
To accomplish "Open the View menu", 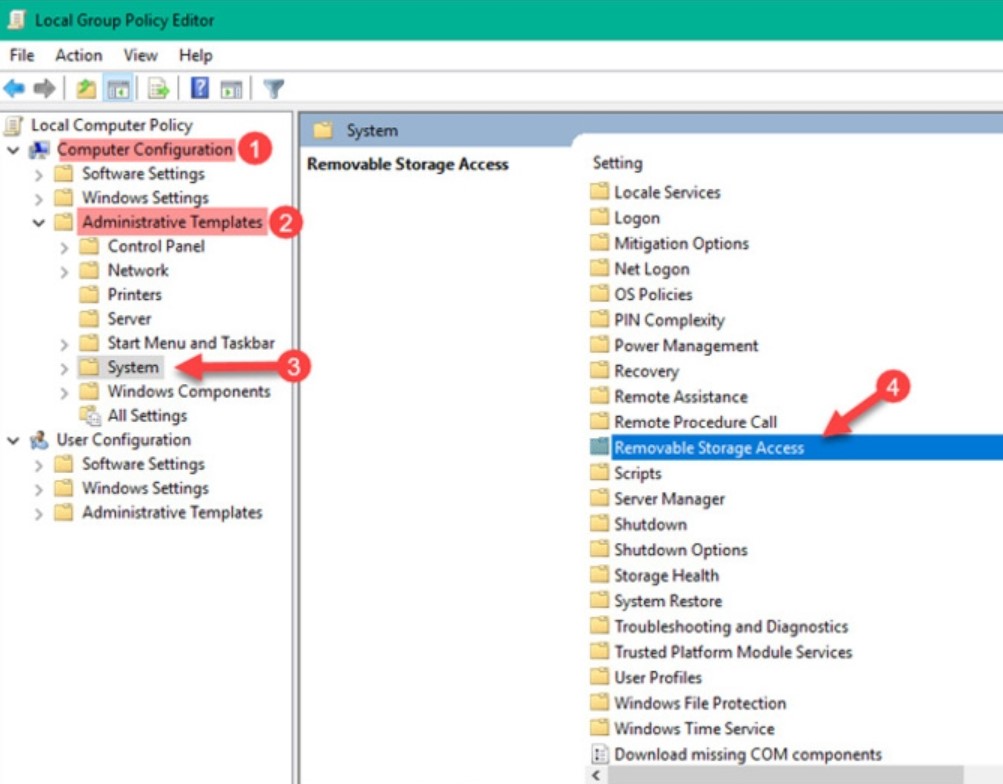I will pos(139,55).
